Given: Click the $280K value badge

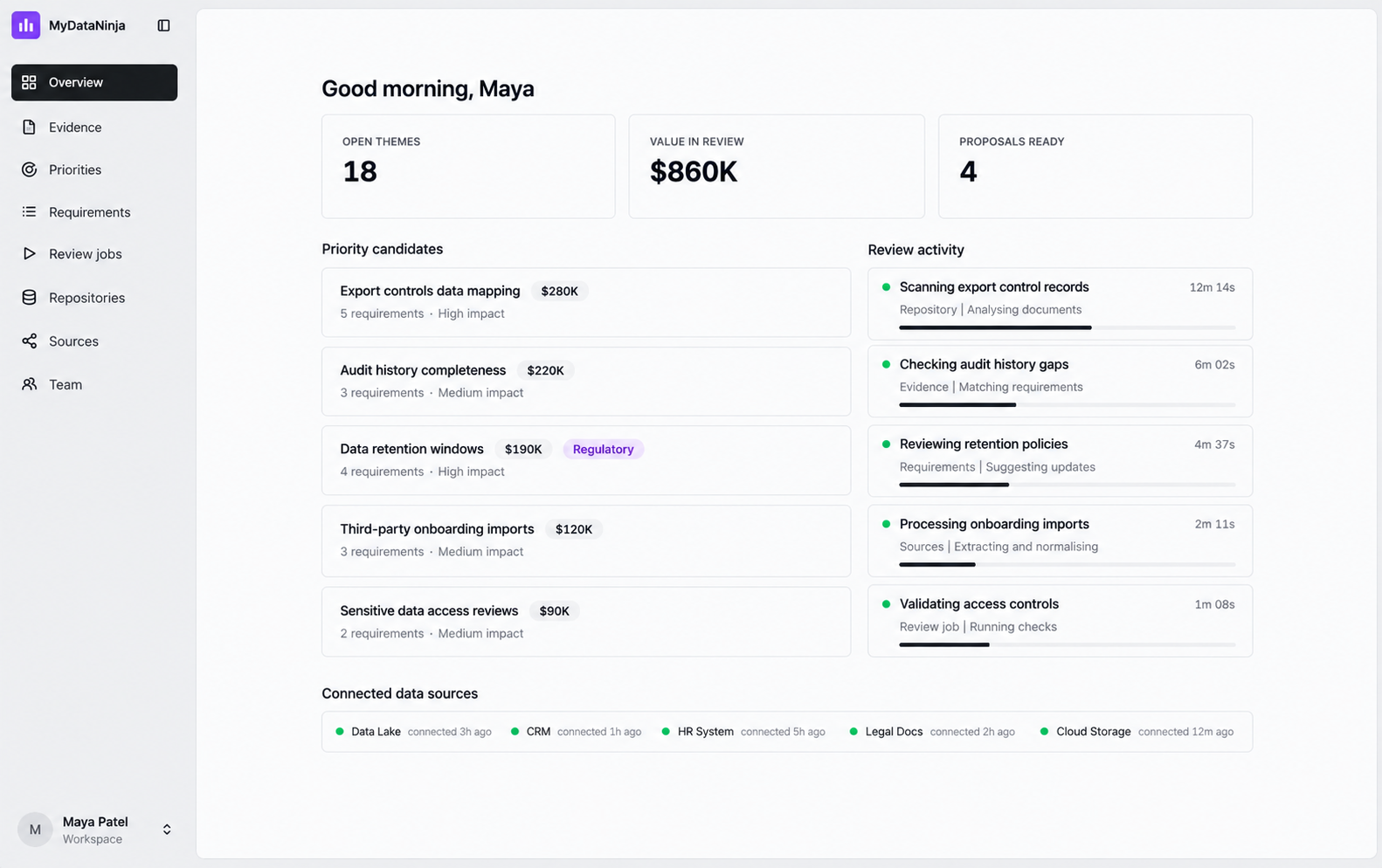Looking at the screenshot, I should pos(559,291).
